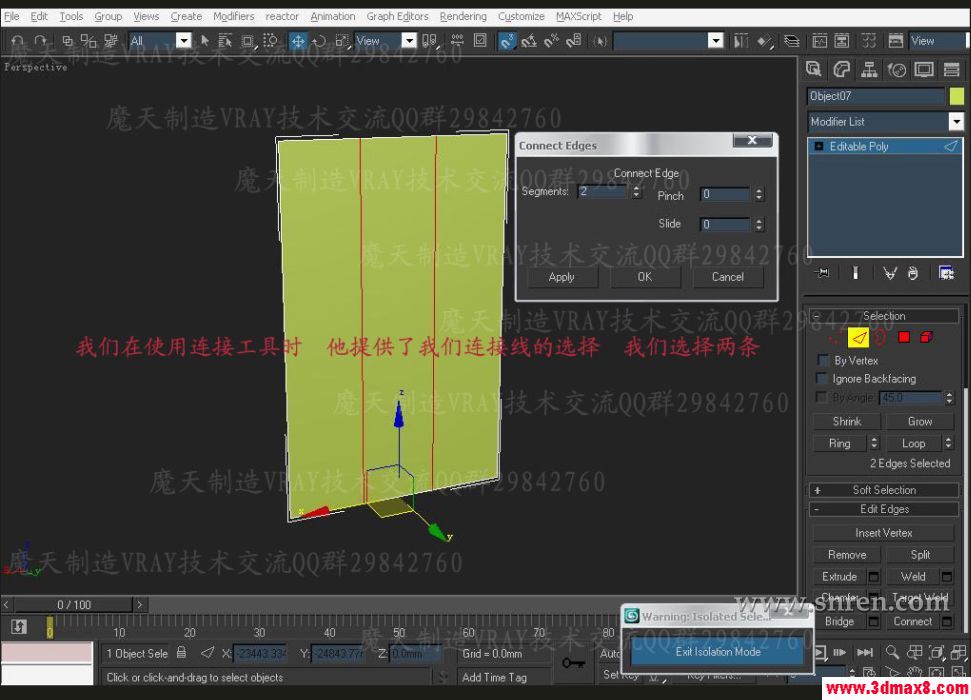This screenshot has height=700, width=971.
Task: Toggle the Pin Stack icon below modifier stack
Action: [822, 272]
